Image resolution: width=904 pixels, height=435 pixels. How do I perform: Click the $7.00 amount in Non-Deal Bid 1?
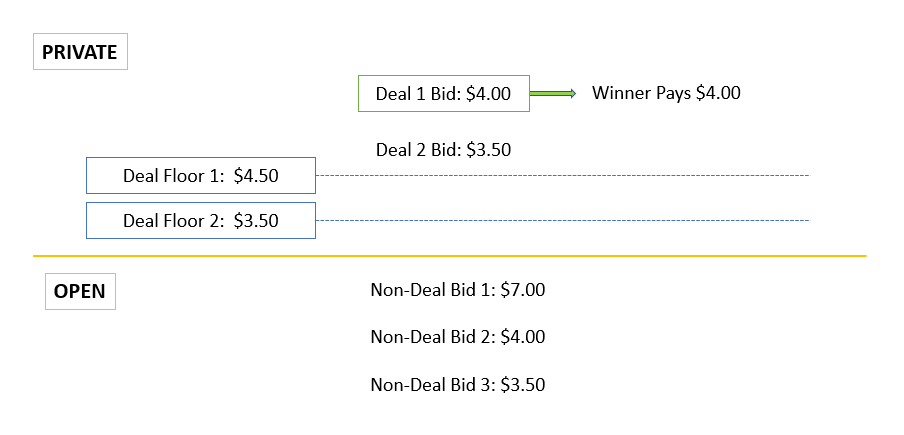point(523,290)
